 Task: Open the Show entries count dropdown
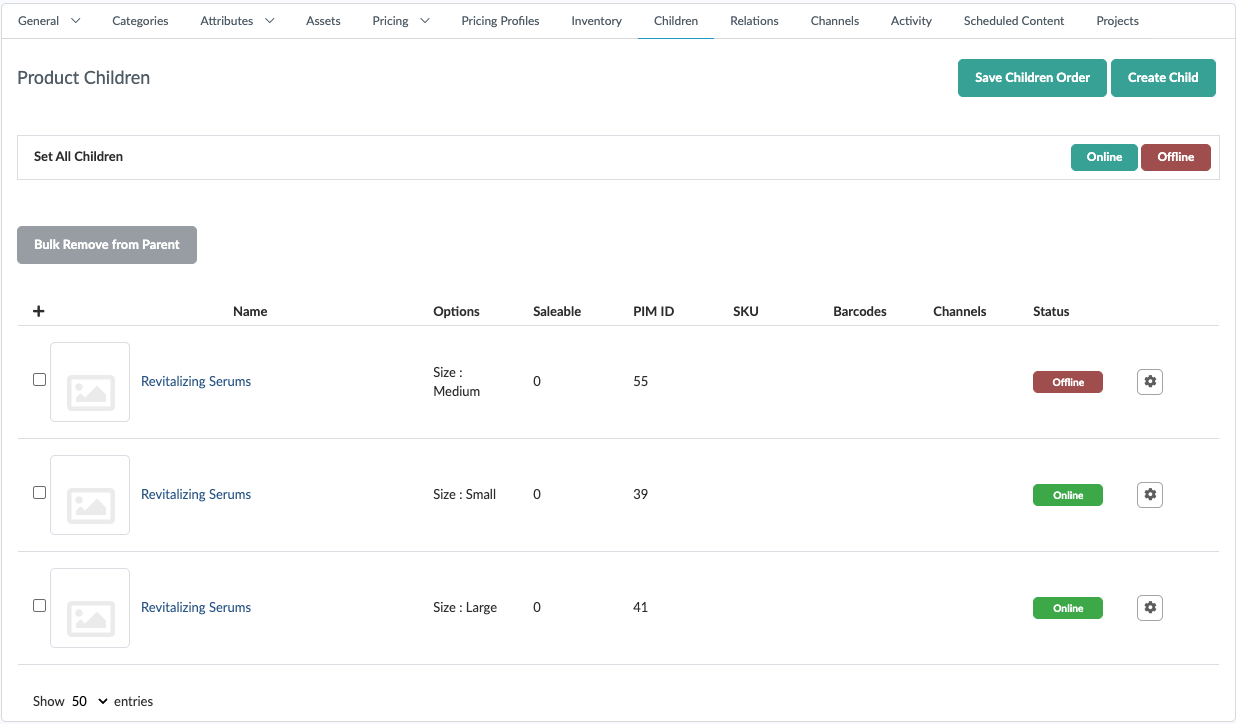coord(89,701)
